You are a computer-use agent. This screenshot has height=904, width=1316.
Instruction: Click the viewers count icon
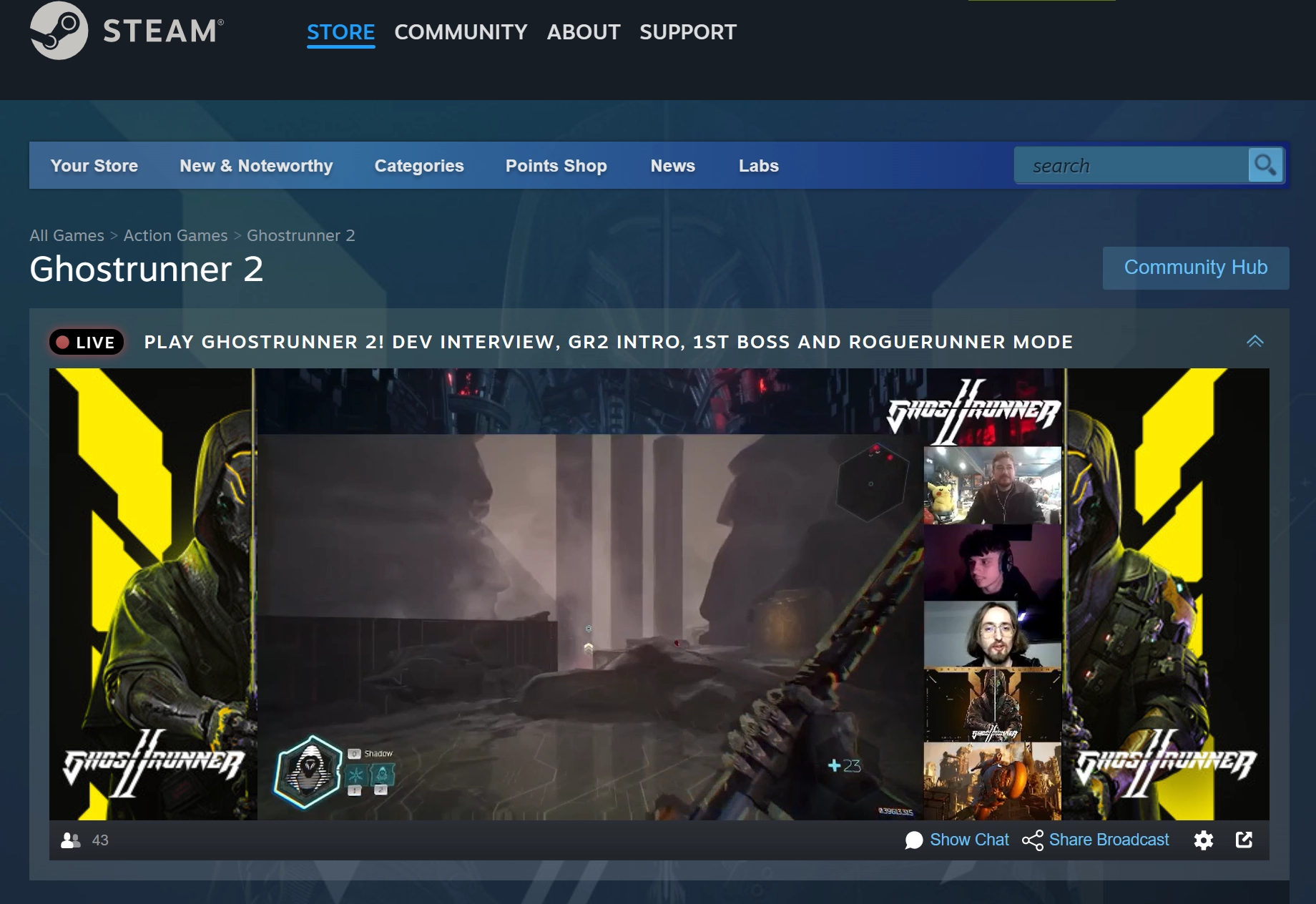[x=71, y=840]
